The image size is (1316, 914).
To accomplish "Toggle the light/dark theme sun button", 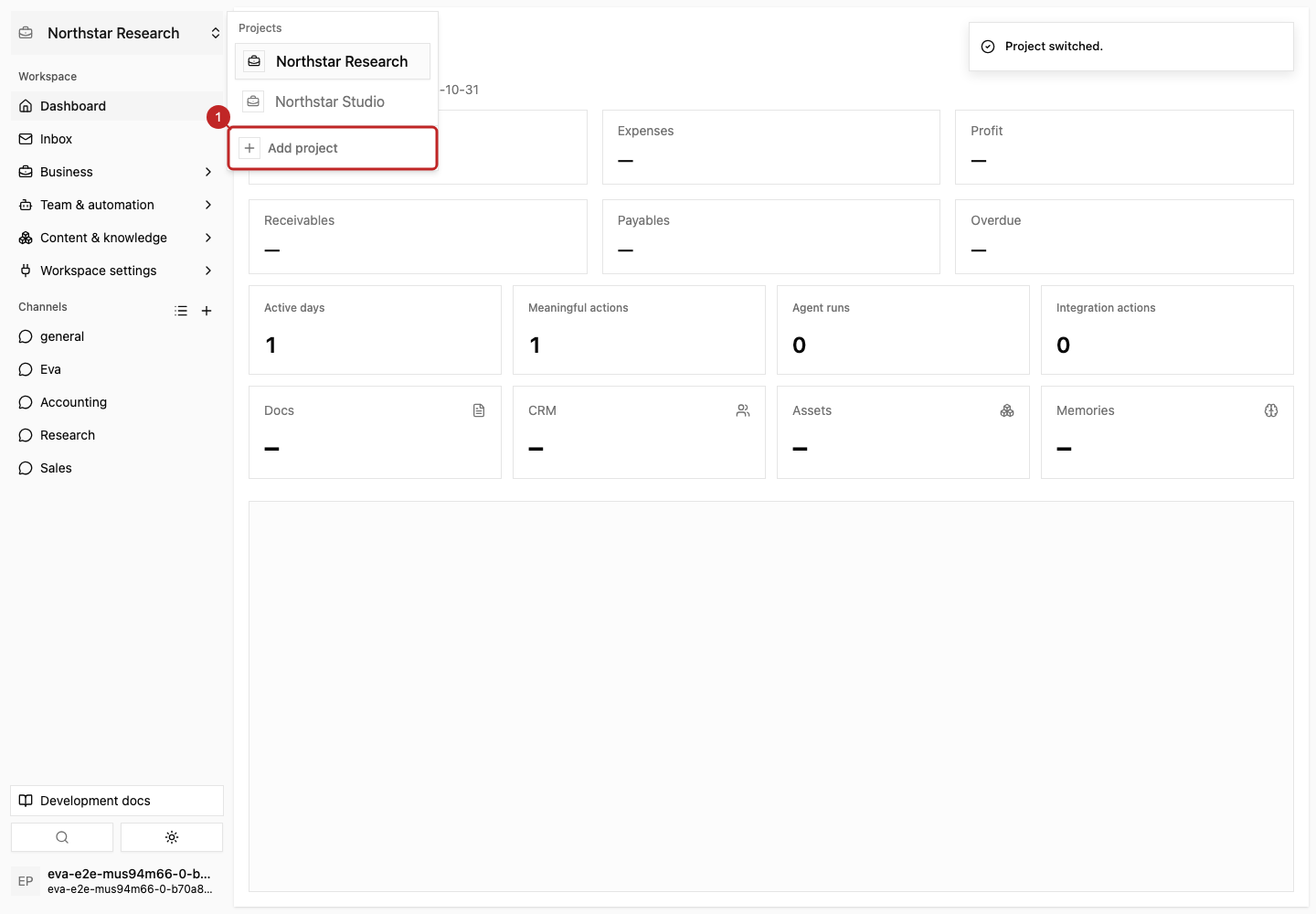I will (172, 837).
